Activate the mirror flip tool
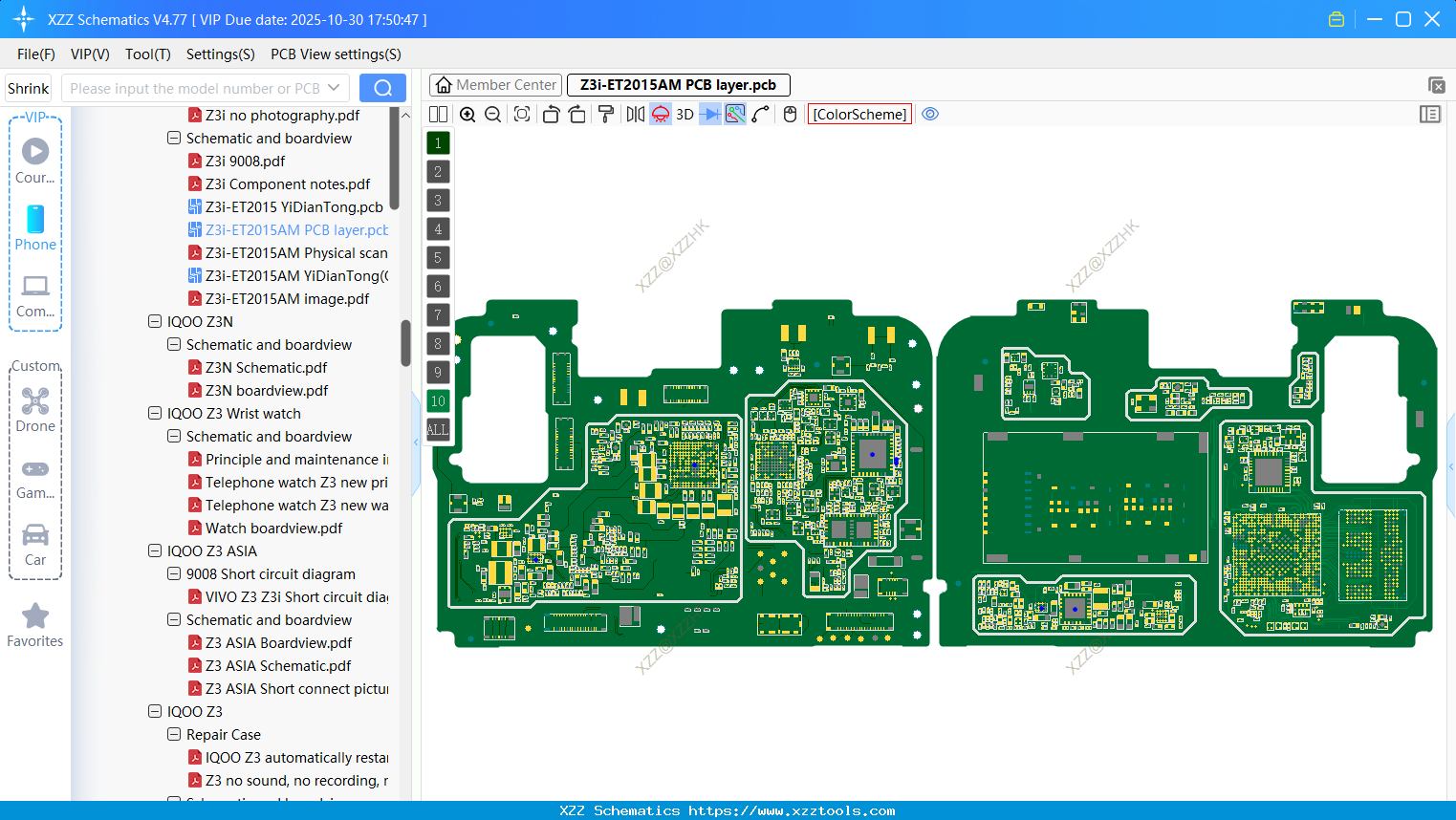This screenshot has width=1456, height=820. (x=634, y=114)
